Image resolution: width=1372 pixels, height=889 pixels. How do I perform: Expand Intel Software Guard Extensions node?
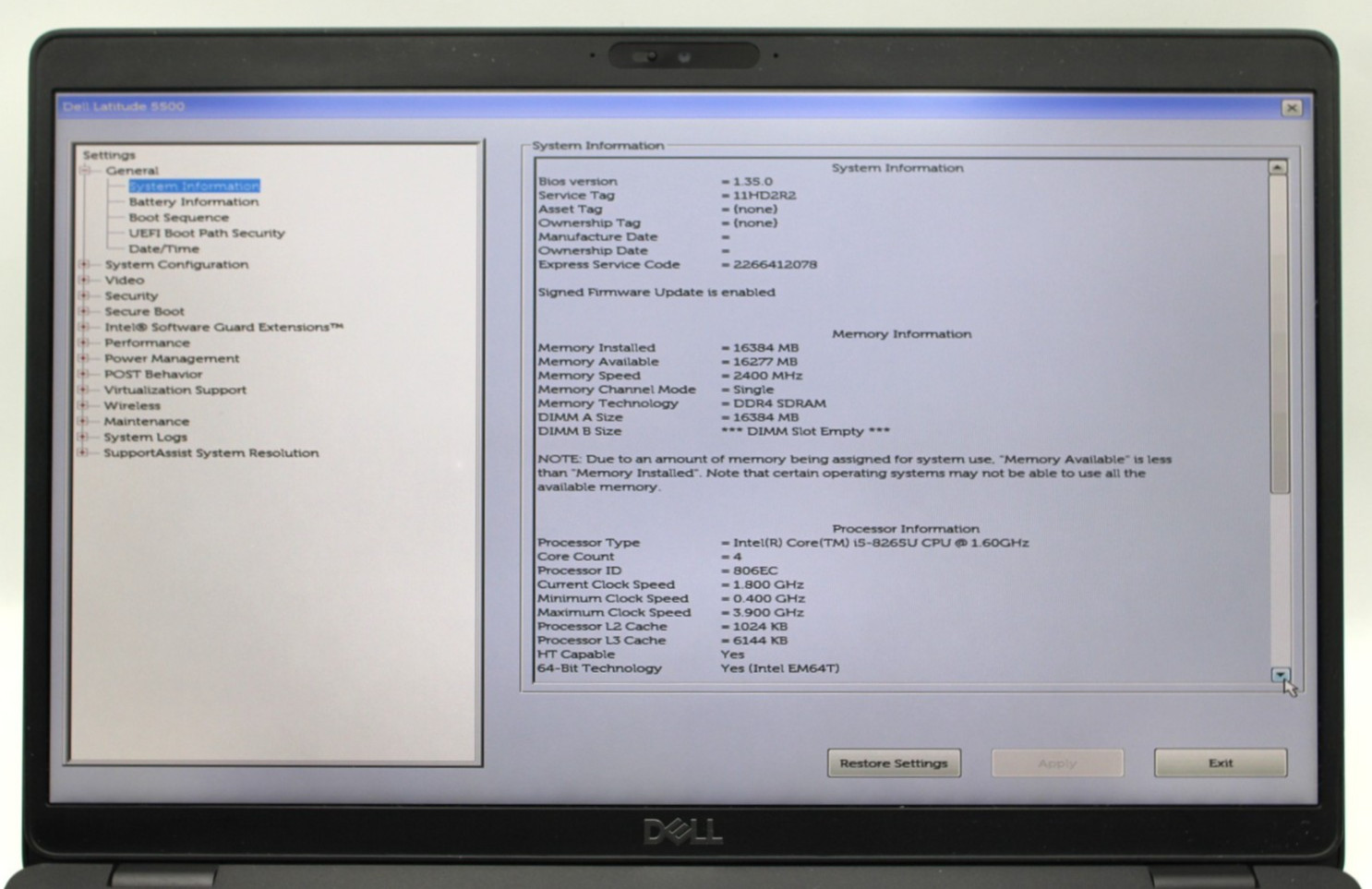(84, 328)
